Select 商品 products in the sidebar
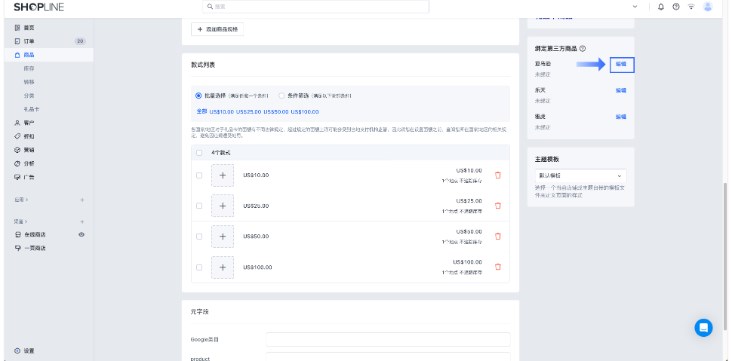This screenshot has width=731, height=361. point(24,55)
